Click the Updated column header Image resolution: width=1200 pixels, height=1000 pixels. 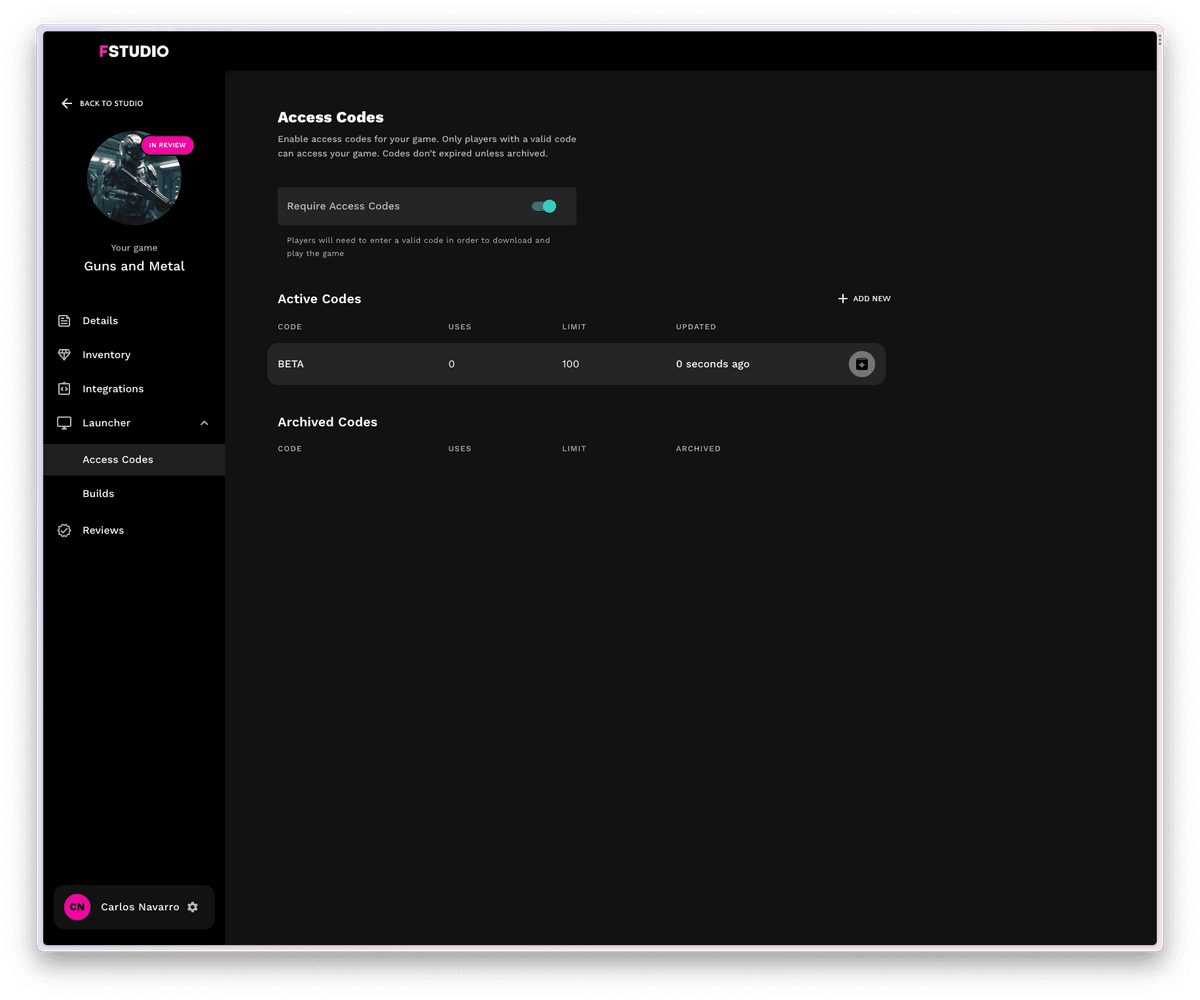pos(696,327)
